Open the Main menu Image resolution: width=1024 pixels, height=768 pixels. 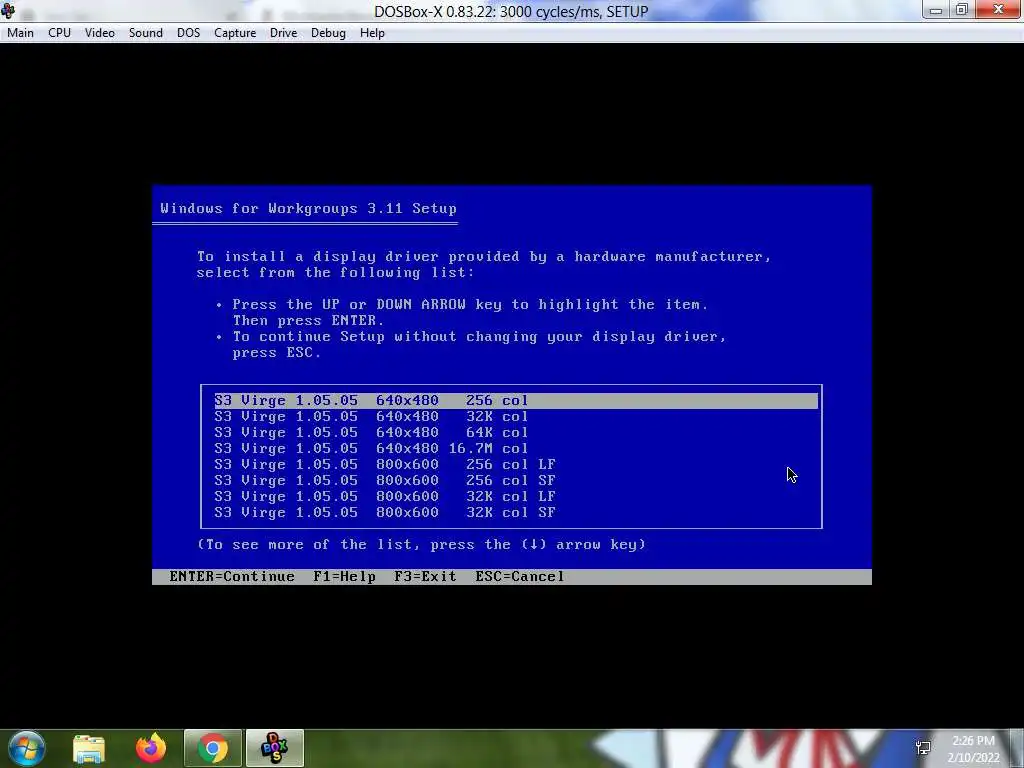point(20,33)
